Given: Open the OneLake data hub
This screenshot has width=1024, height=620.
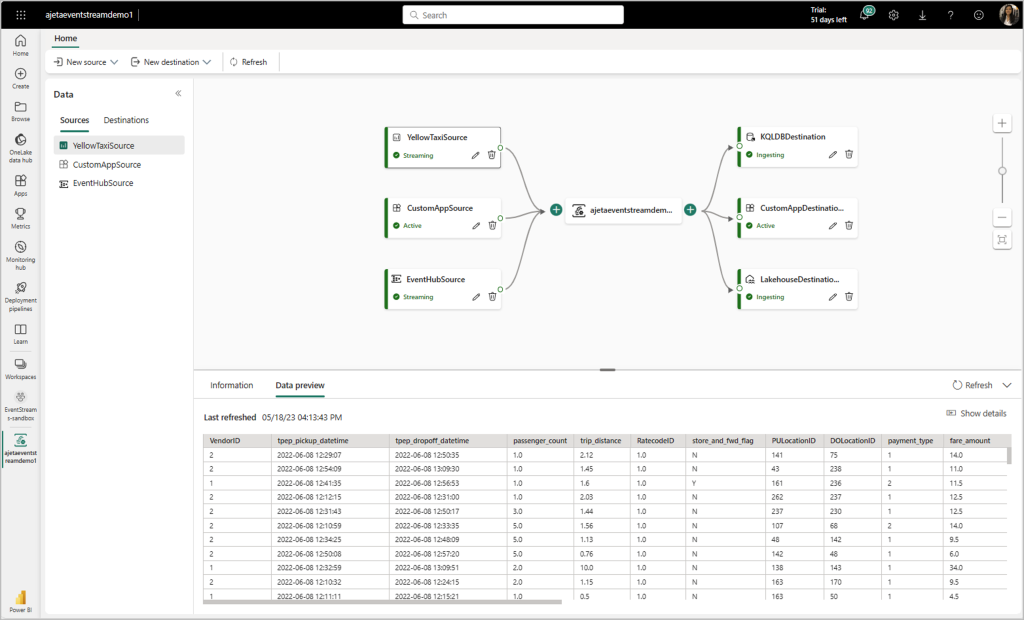Looking at the screenshot, I should pyautogui.click(x=20, y=144).
